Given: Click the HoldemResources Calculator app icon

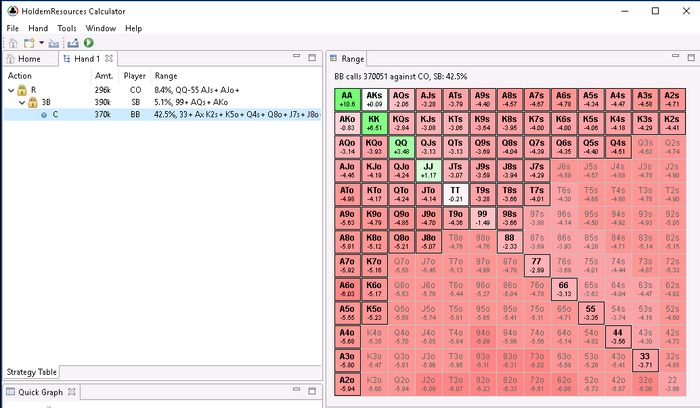Looking at the screenshot, I should tap(12, 11).
